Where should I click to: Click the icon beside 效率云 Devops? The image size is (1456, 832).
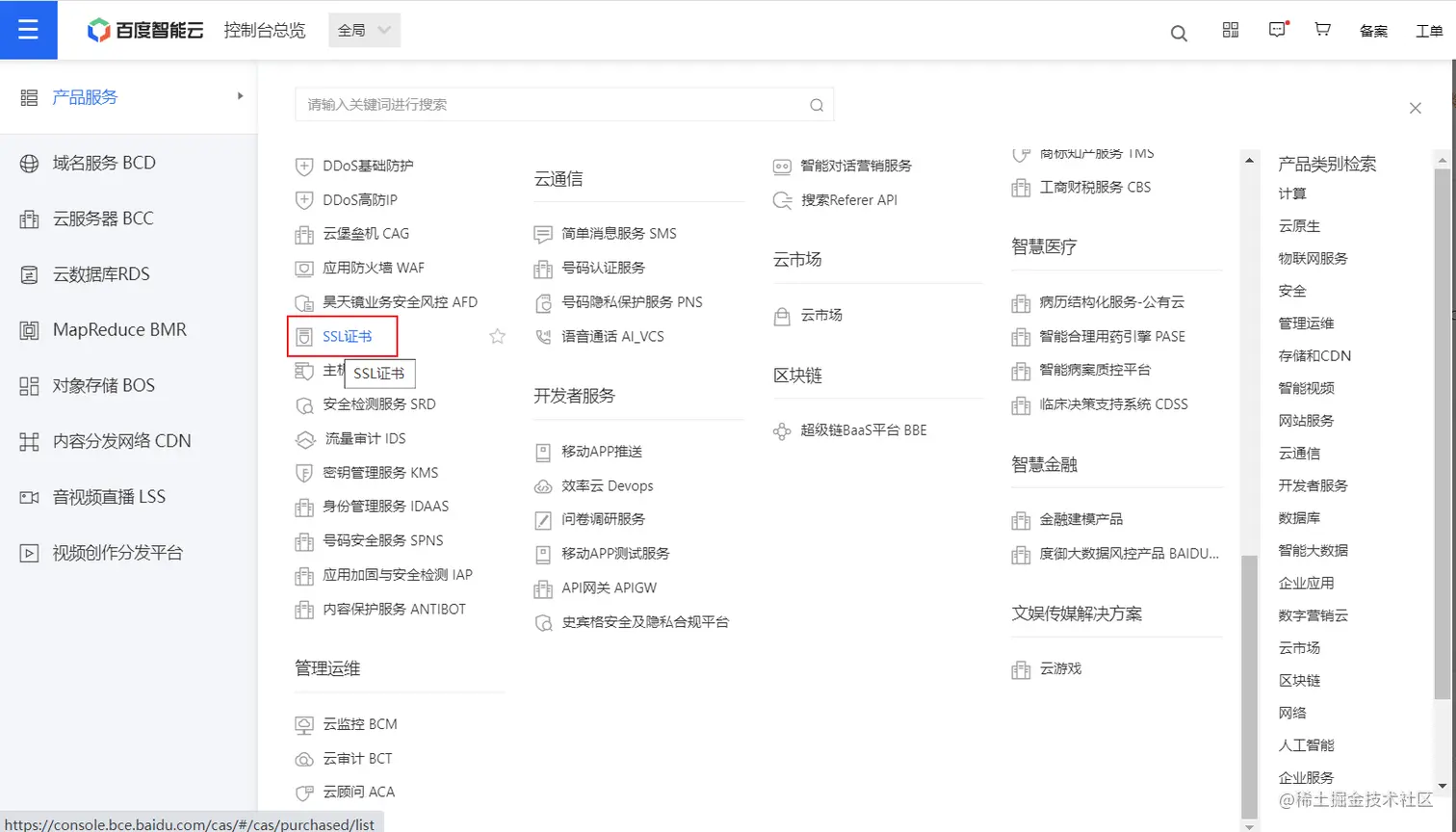pyautogui.click(x=543, y=486)
